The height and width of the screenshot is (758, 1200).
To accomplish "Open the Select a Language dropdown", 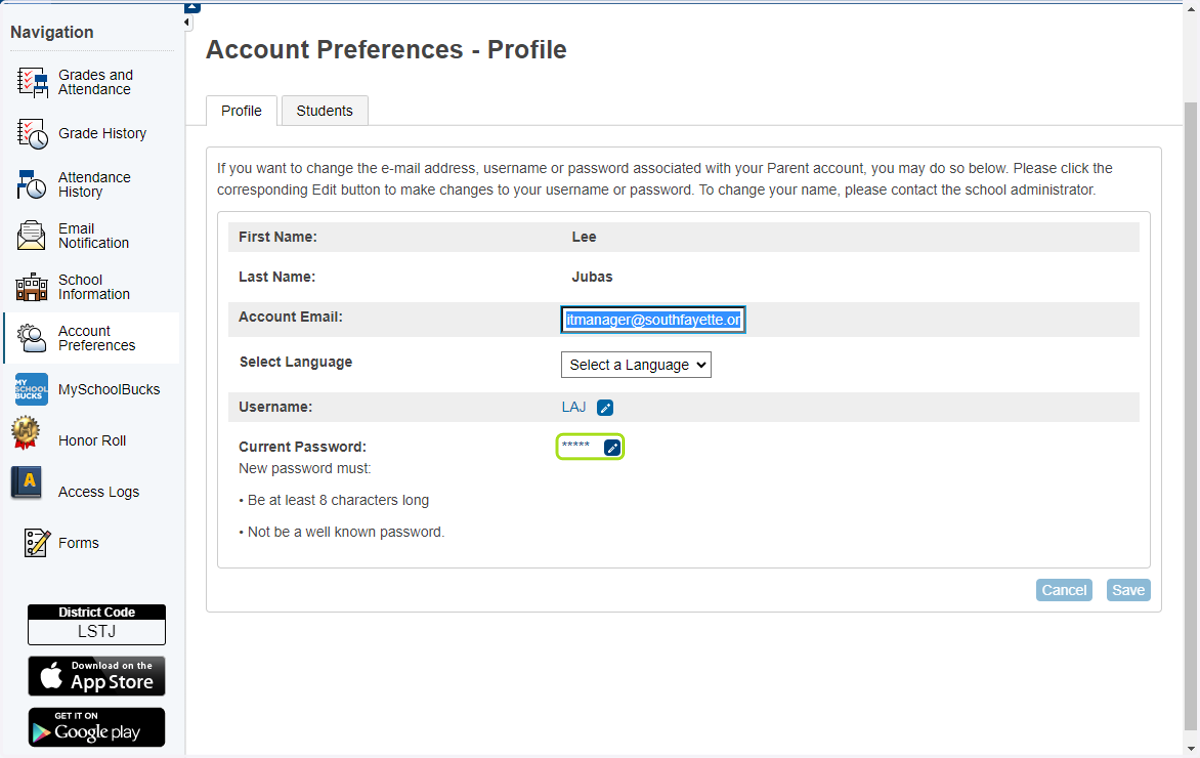I will click(636, 365).
